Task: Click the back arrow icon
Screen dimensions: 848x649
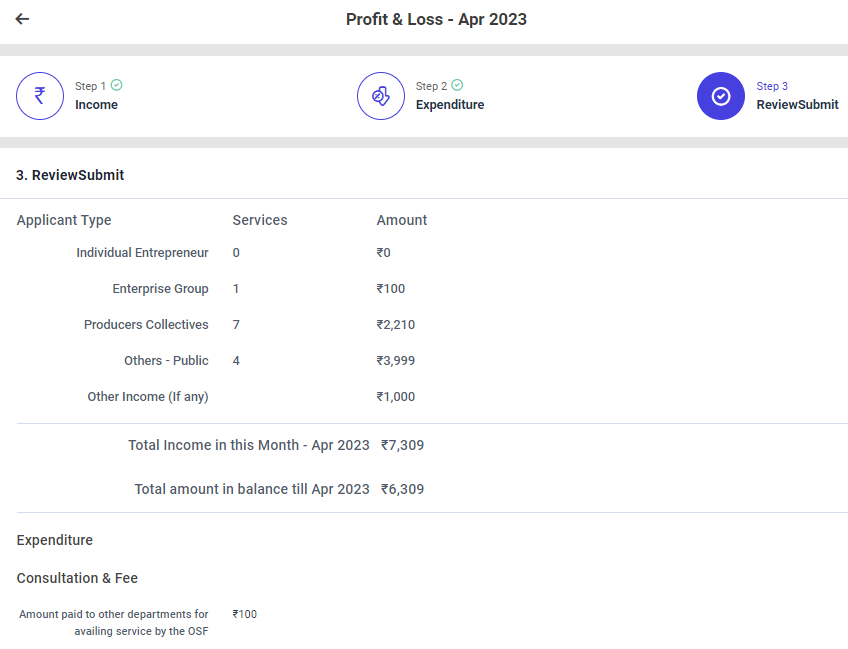Action: (22, 19)
